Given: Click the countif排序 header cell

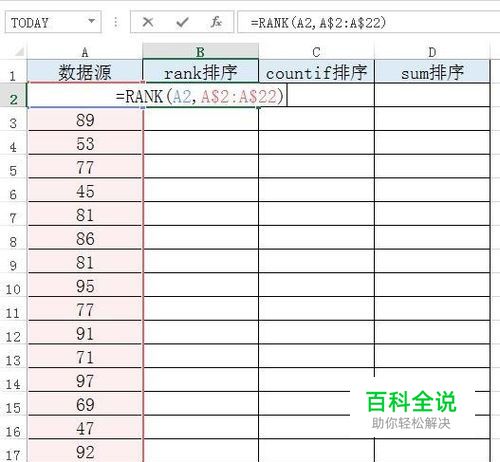Looking at the screenshot, I should pyautogui.click(x=316, y=71).
